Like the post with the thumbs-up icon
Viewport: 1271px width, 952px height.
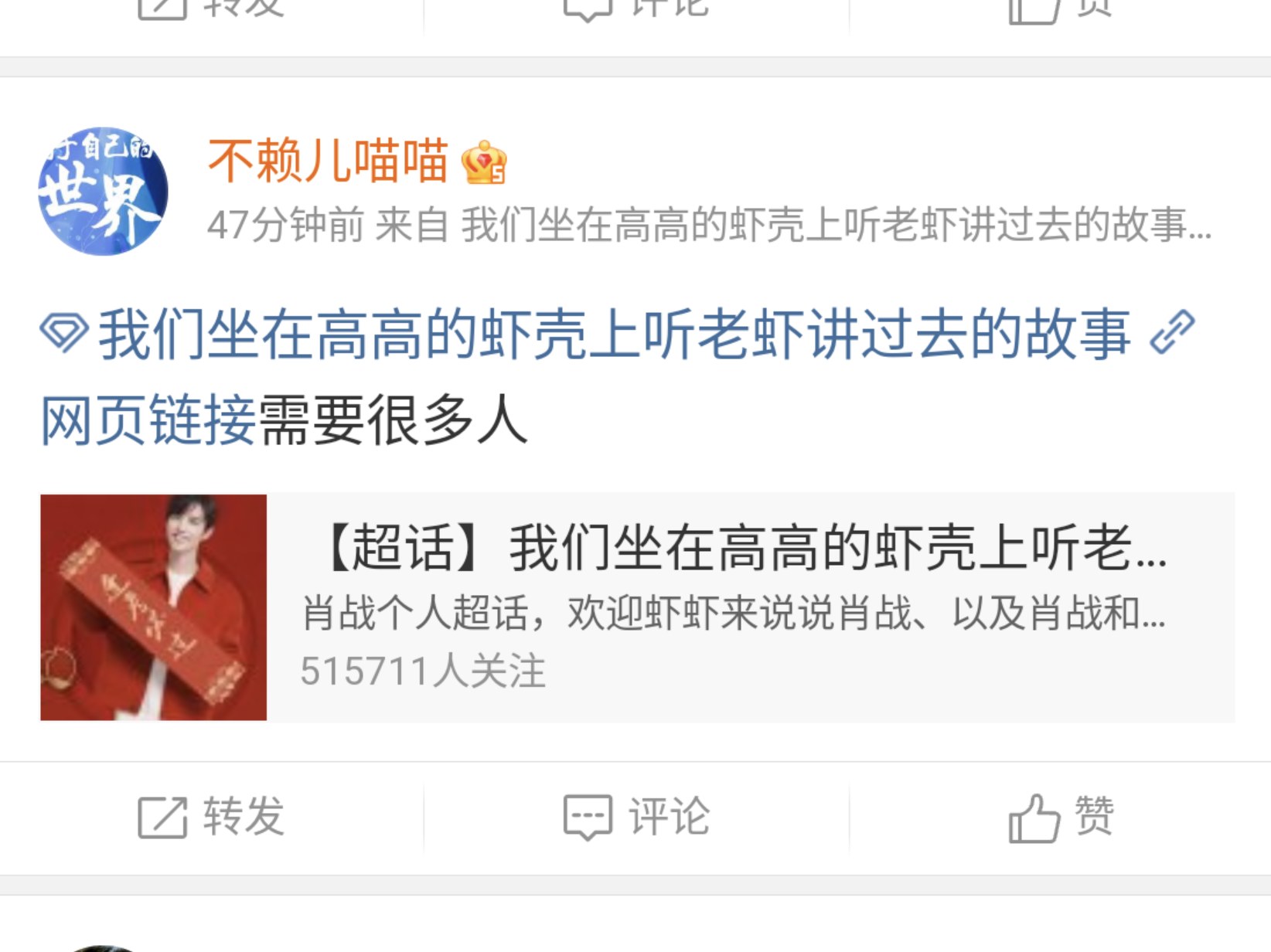(1034, 818)
